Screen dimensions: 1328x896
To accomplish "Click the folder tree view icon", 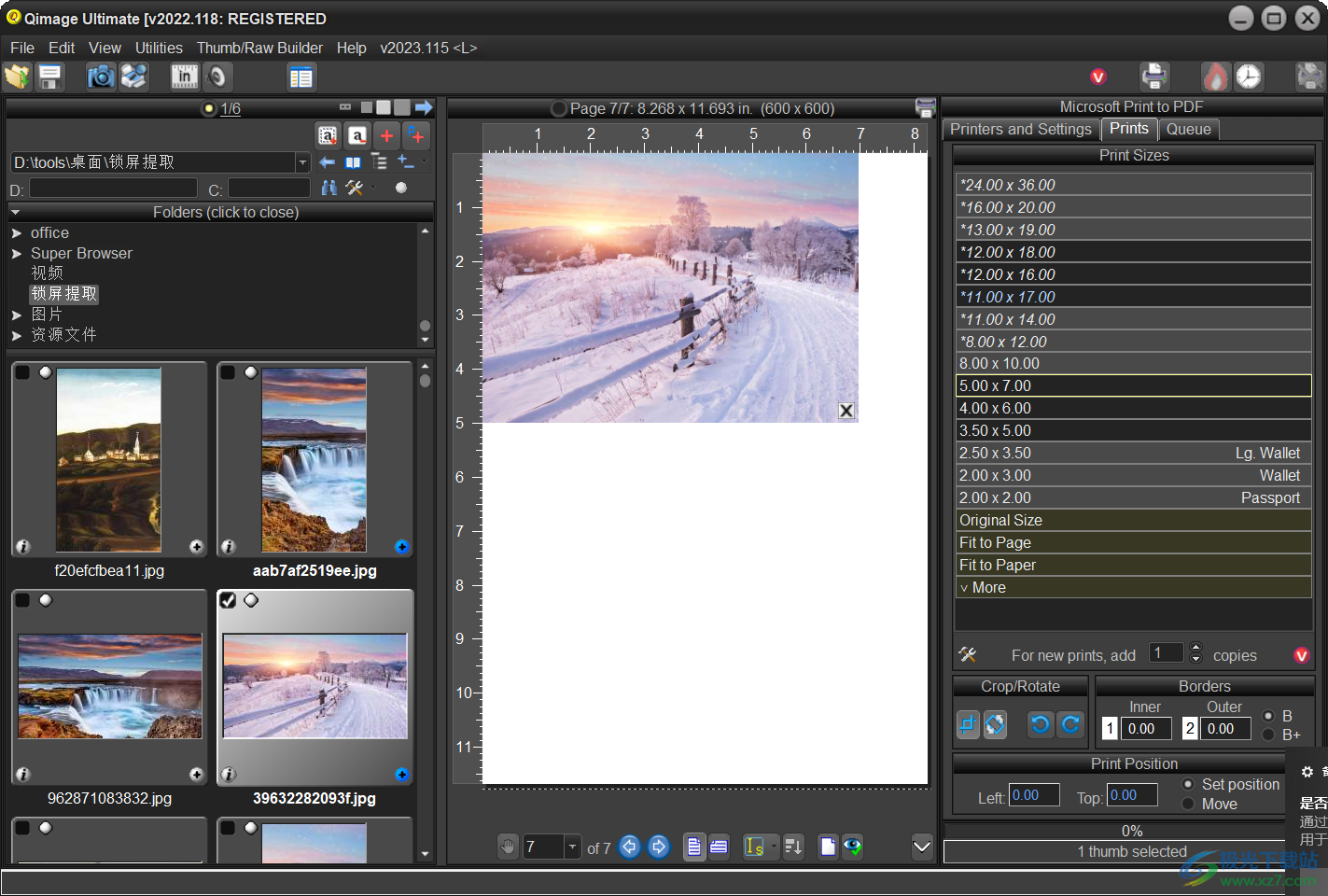I will tap(379, 162).
